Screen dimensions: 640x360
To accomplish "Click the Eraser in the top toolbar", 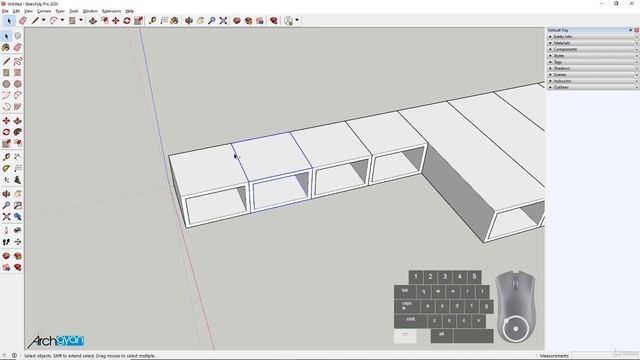I will tap(23, 20).
